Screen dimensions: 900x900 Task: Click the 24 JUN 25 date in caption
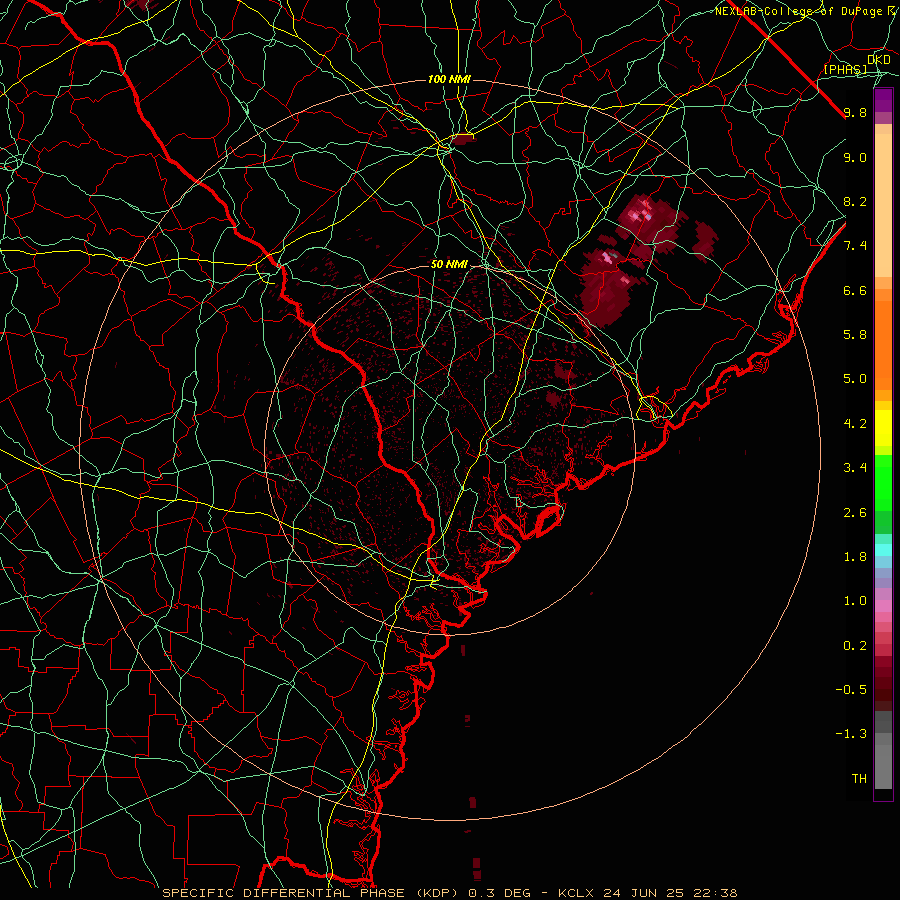[x=643, y=893]
